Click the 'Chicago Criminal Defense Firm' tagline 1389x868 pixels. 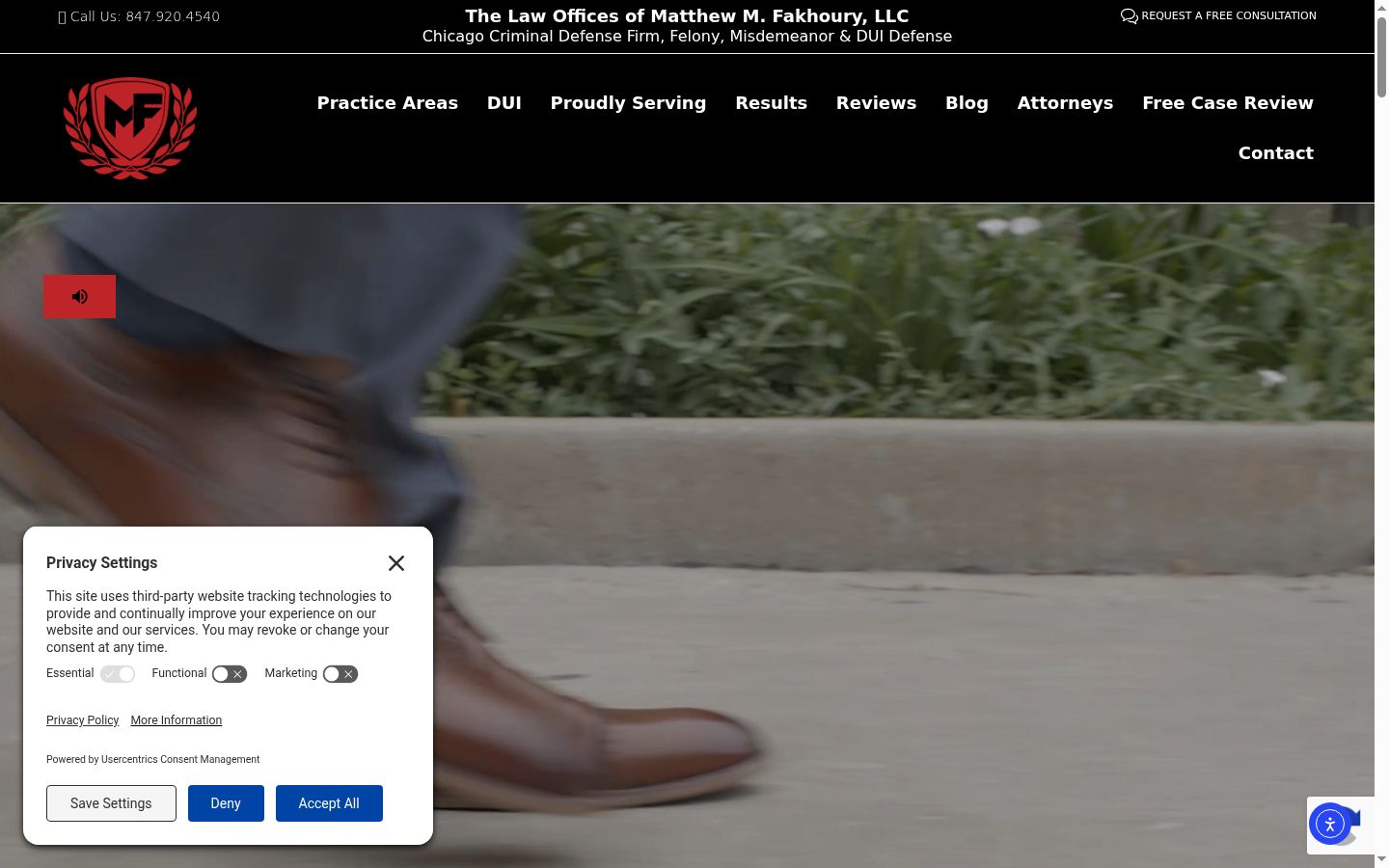coord(687,37)
